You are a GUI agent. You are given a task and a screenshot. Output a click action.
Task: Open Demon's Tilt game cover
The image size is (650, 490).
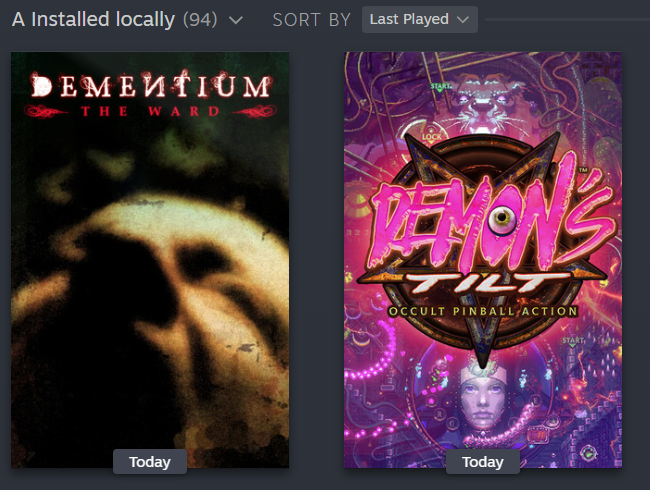point(483,260)
